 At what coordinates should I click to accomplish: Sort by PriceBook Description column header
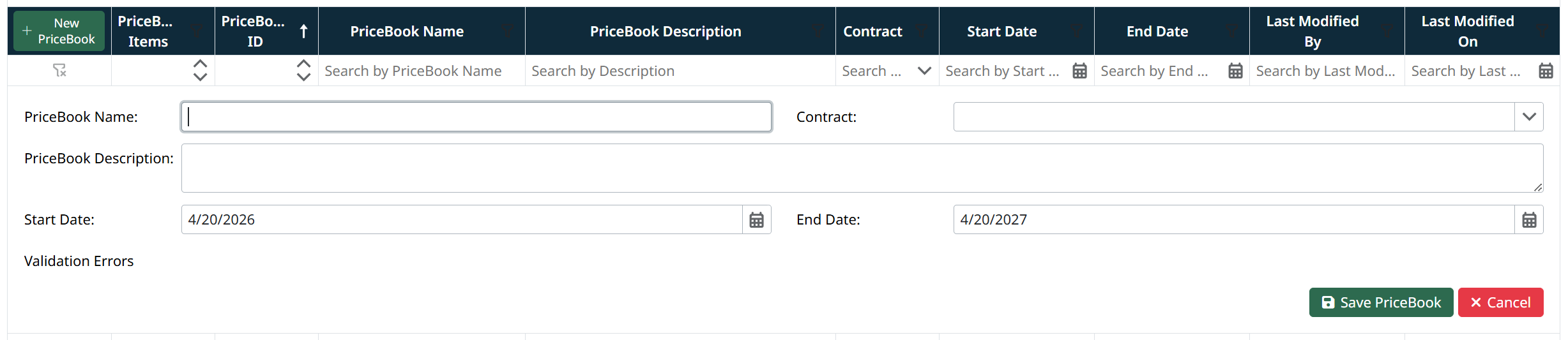point(665,31)
